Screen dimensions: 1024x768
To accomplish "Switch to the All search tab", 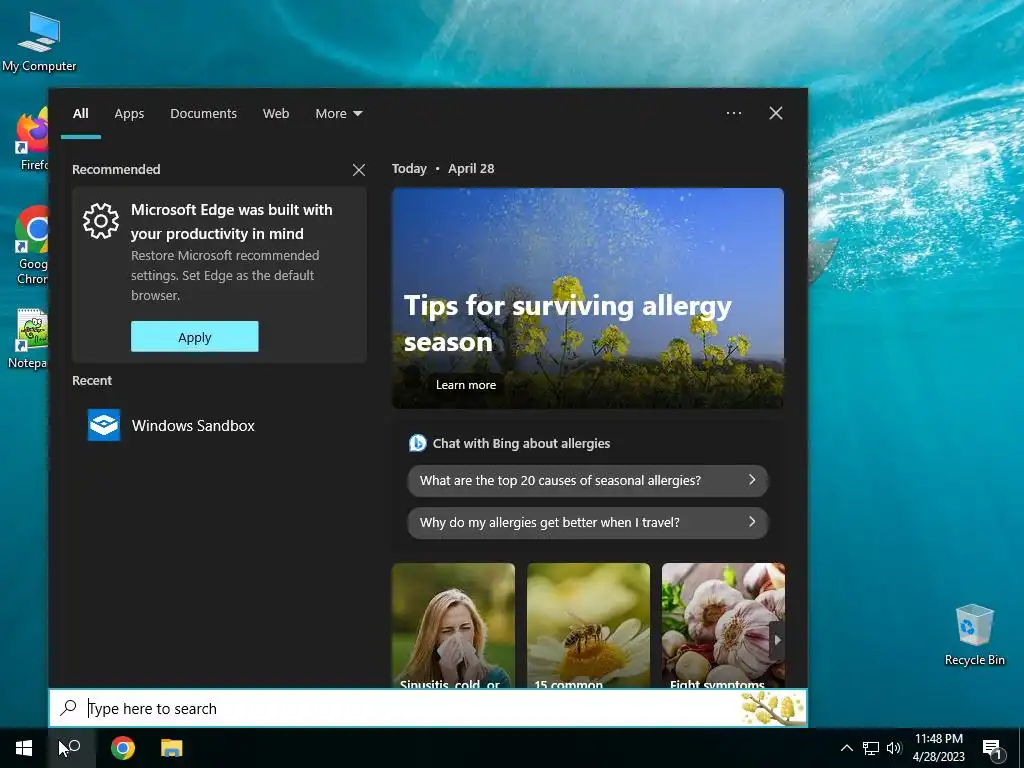I will coord(80,114).
